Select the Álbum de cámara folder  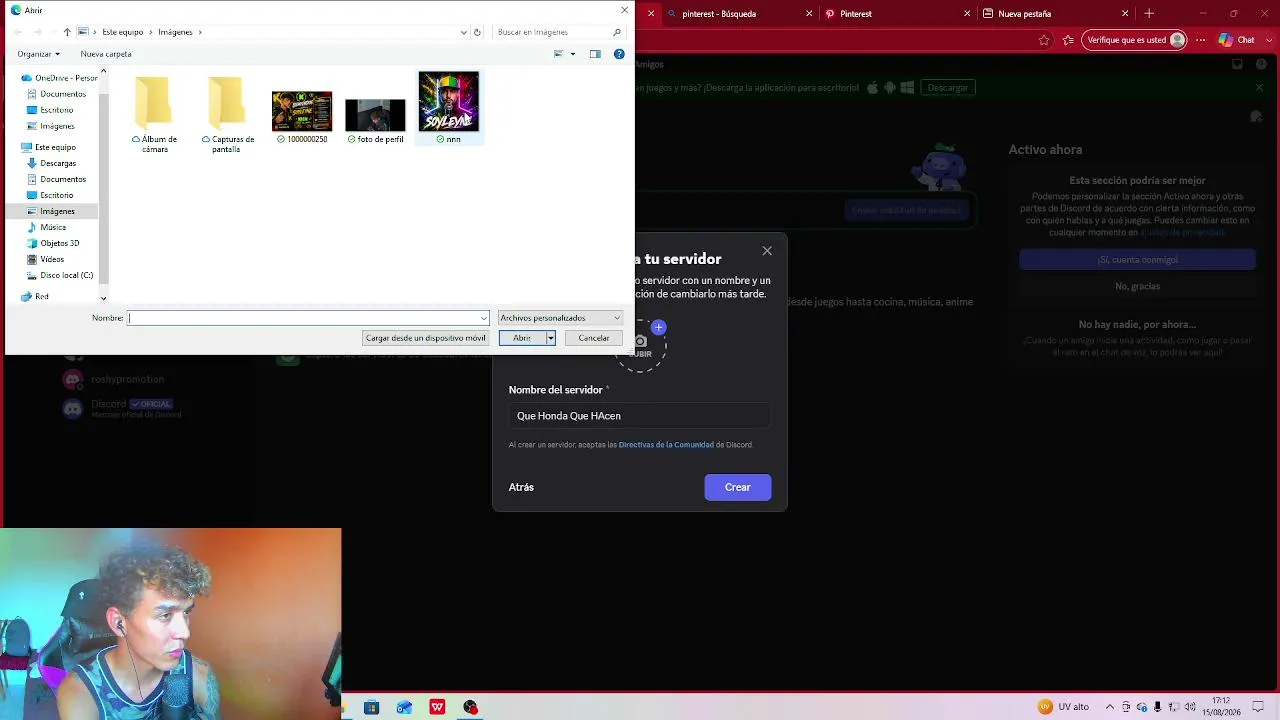155,113
